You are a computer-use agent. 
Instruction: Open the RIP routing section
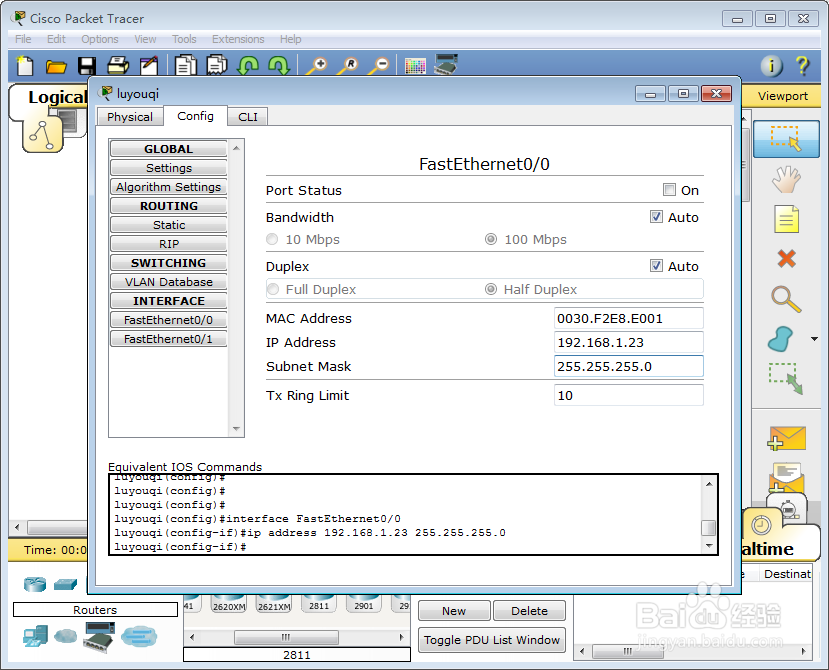coord(169,244)
